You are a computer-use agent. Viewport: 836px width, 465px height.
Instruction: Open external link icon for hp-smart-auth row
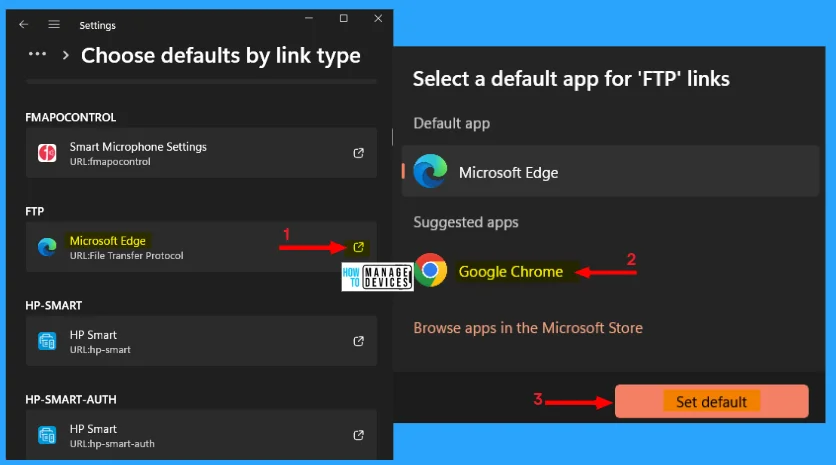[358, 435]
